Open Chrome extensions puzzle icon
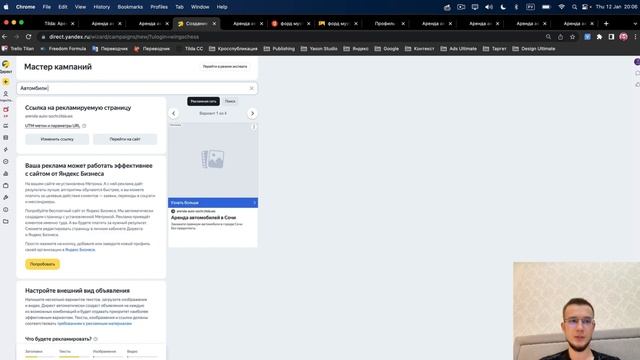This screenshot has width=640, height=360. (x=599, y=37)
